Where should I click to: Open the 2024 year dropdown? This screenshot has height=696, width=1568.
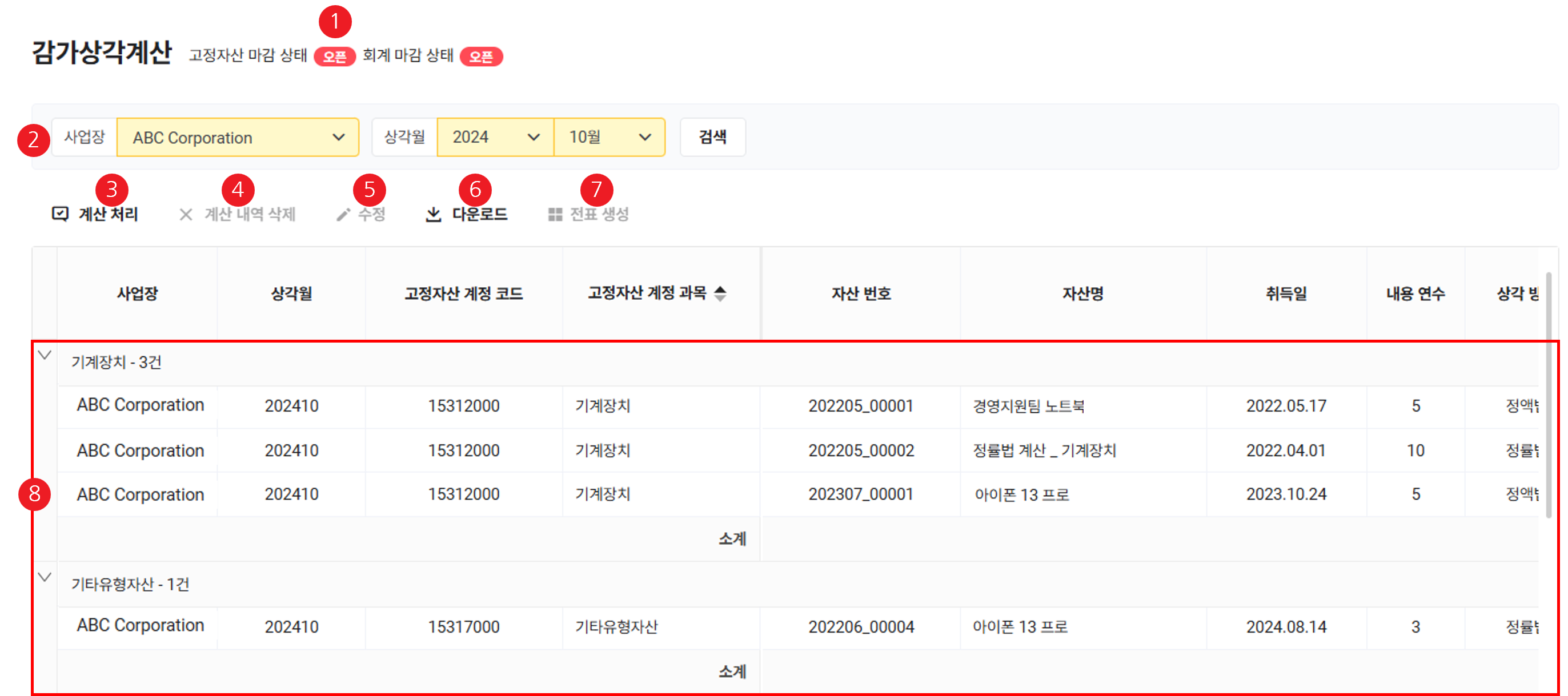click(x=495, y=138)
